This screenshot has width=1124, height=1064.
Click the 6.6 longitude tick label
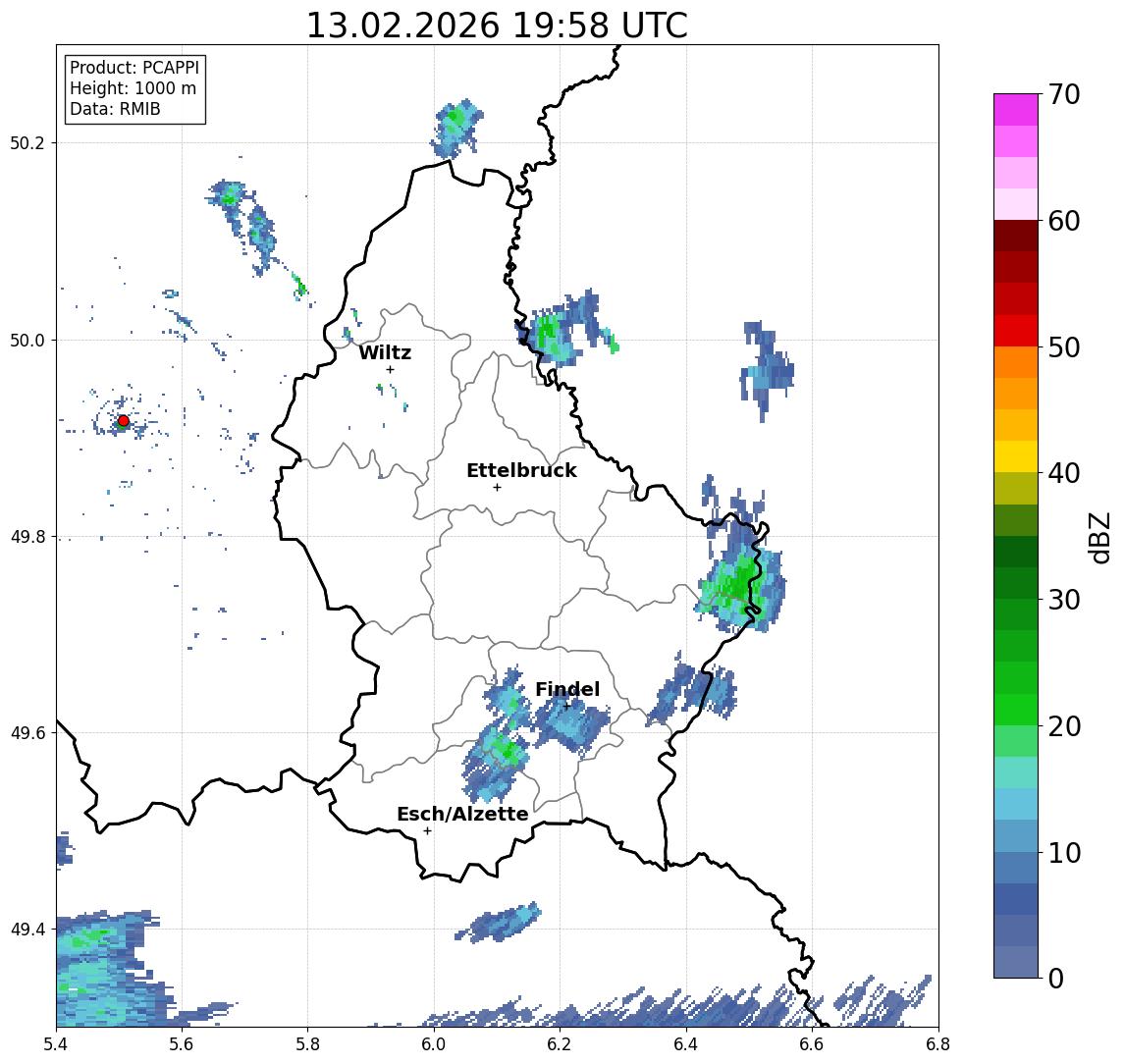pos(813,1044)
